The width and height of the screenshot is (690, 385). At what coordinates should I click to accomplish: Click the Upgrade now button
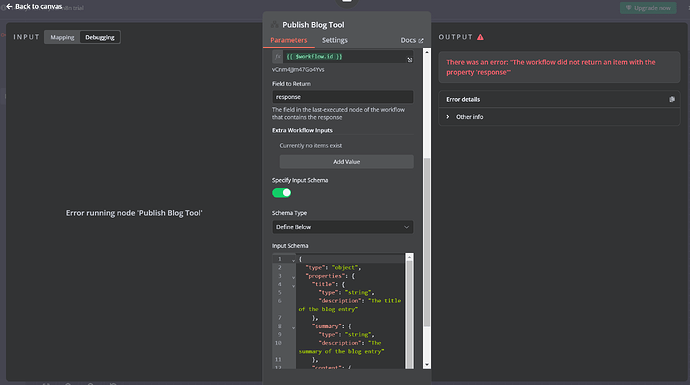648,8
